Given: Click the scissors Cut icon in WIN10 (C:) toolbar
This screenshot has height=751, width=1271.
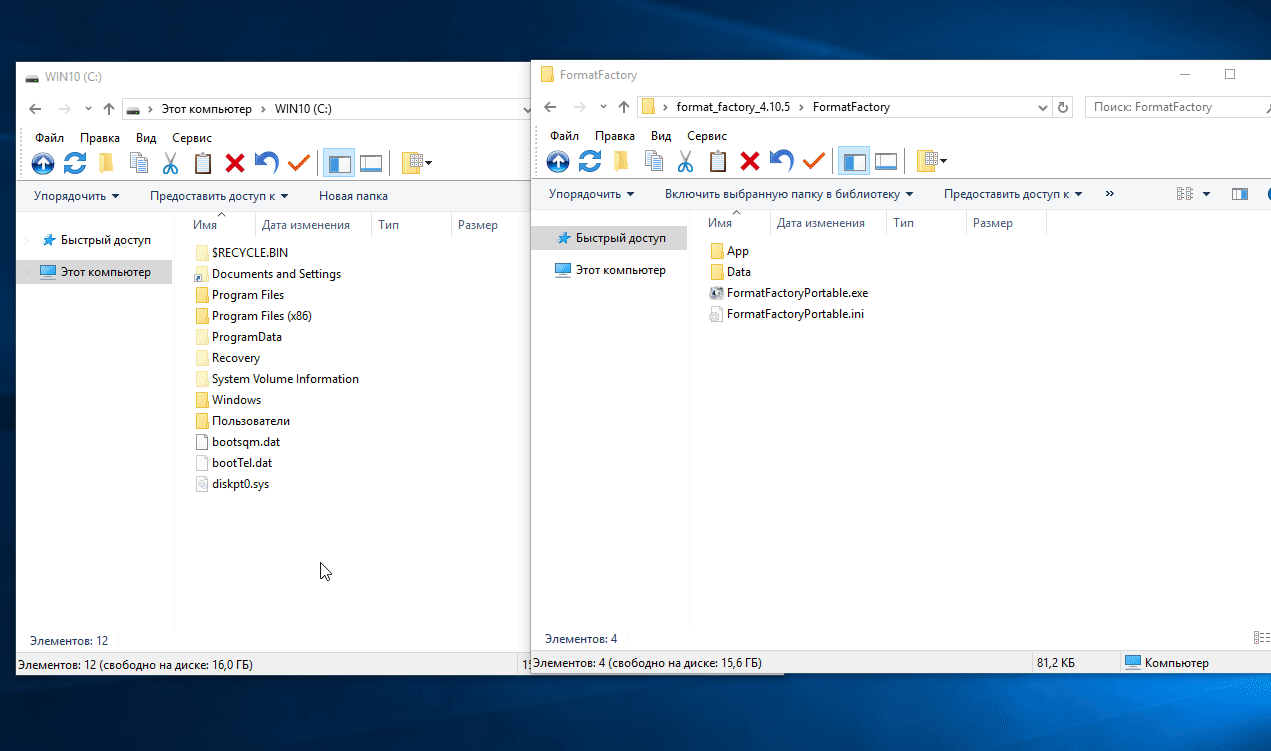Looking at the screenshot, I should (170, 163).
